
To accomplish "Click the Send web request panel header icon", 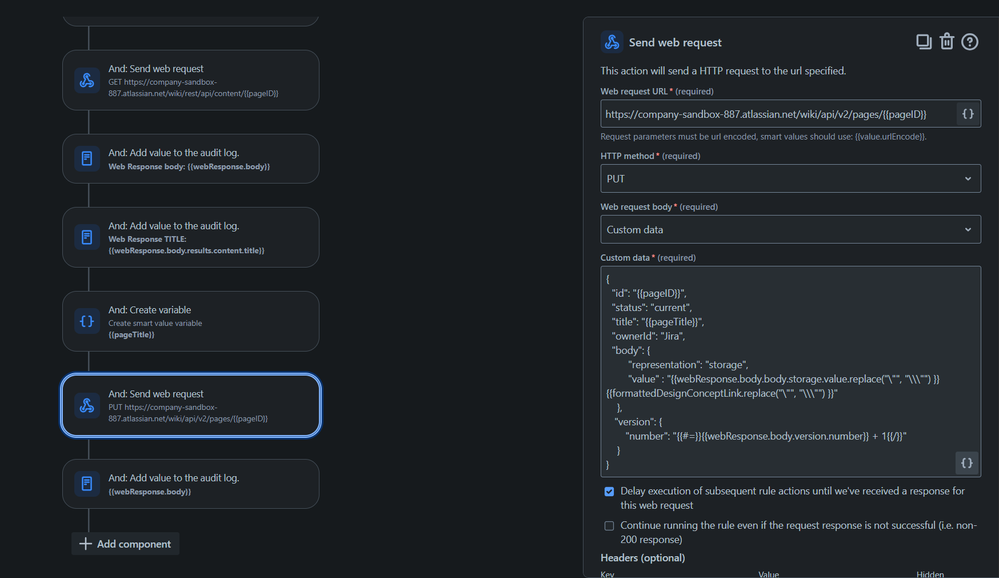I will click(612, 42).
